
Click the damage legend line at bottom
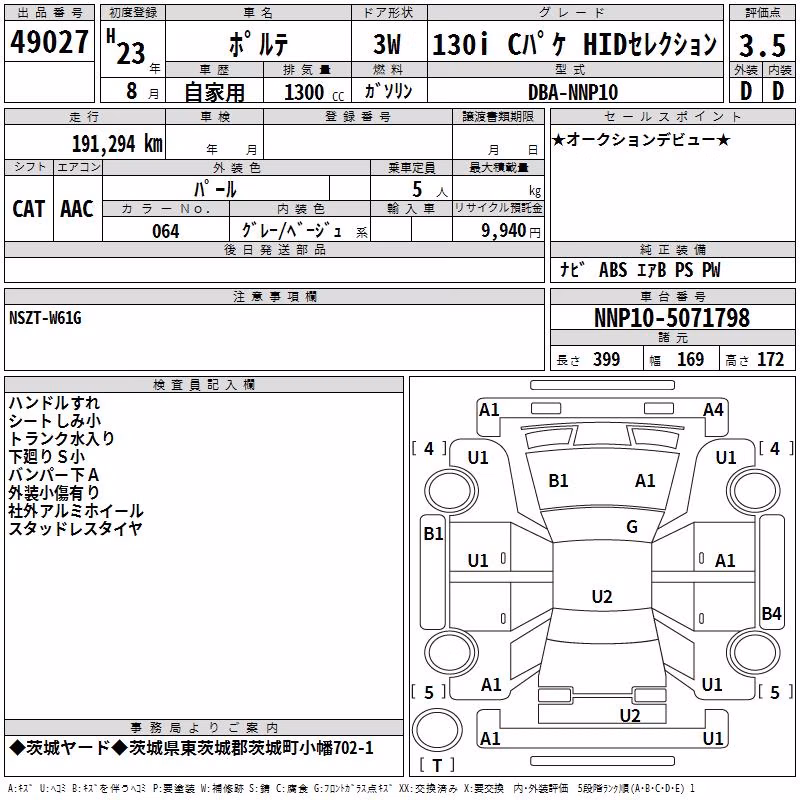pos(352,788)
